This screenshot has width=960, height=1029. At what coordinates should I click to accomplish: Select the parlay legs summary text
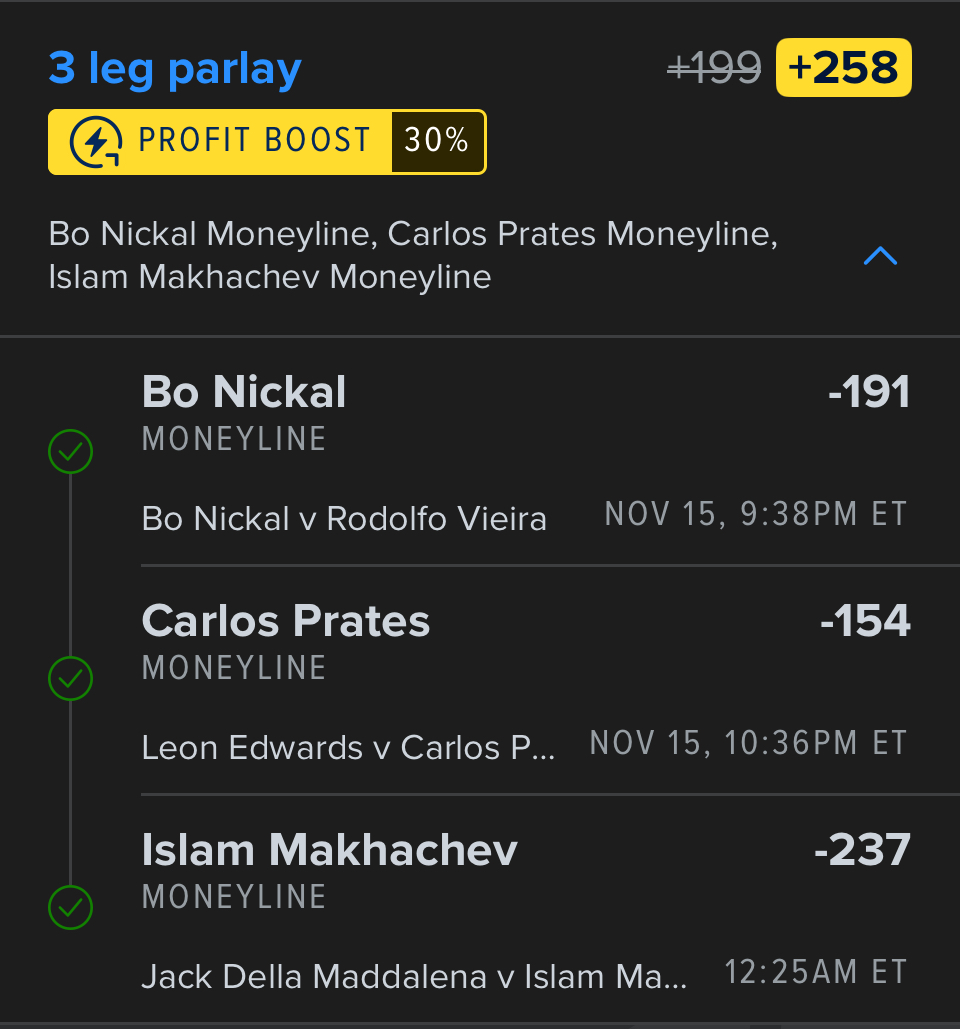tap(412, 255)
